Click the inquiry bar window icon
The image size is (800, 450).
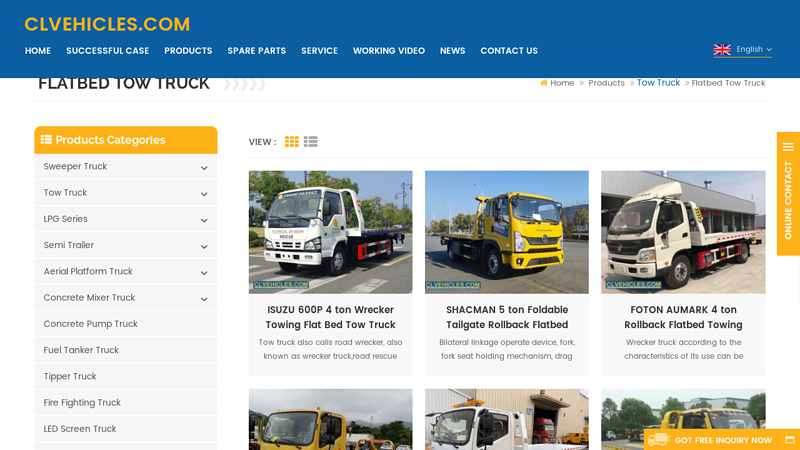pos(790,440)
